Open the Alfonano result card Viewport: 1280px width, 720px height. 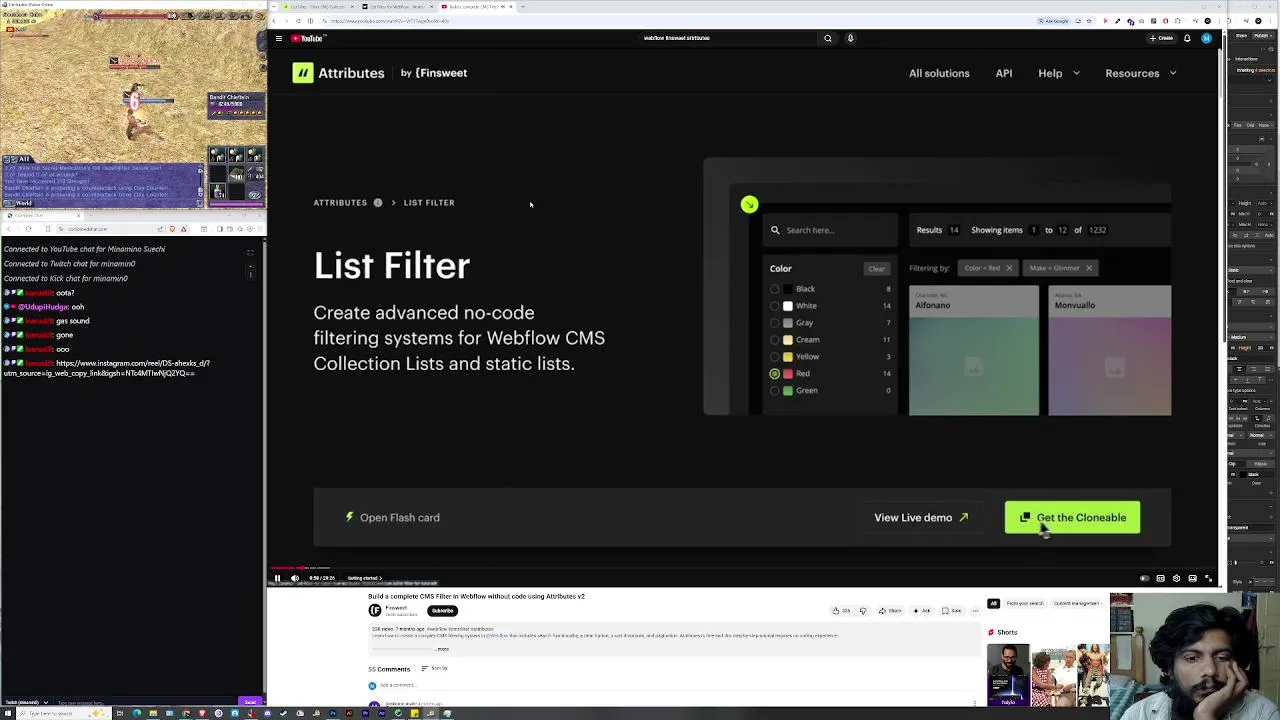tap(974, 350)
